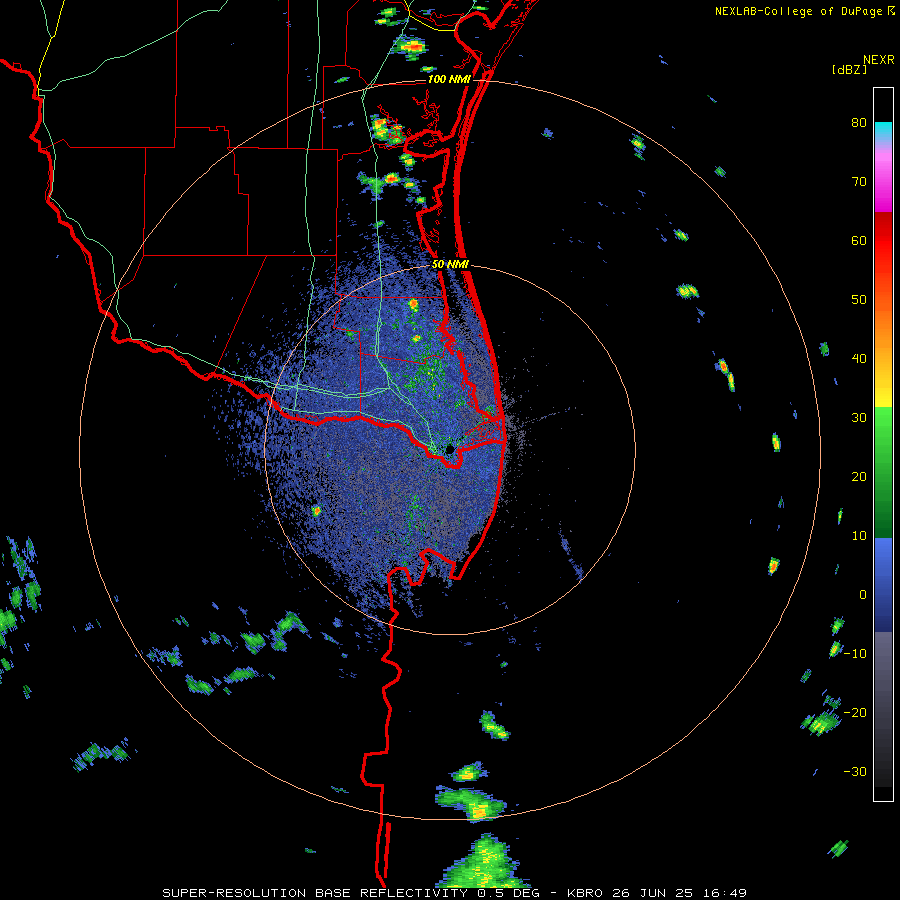Click the bright green band of the color bar
The height and width of the screenshot is (900, 900).
[883, 436]
